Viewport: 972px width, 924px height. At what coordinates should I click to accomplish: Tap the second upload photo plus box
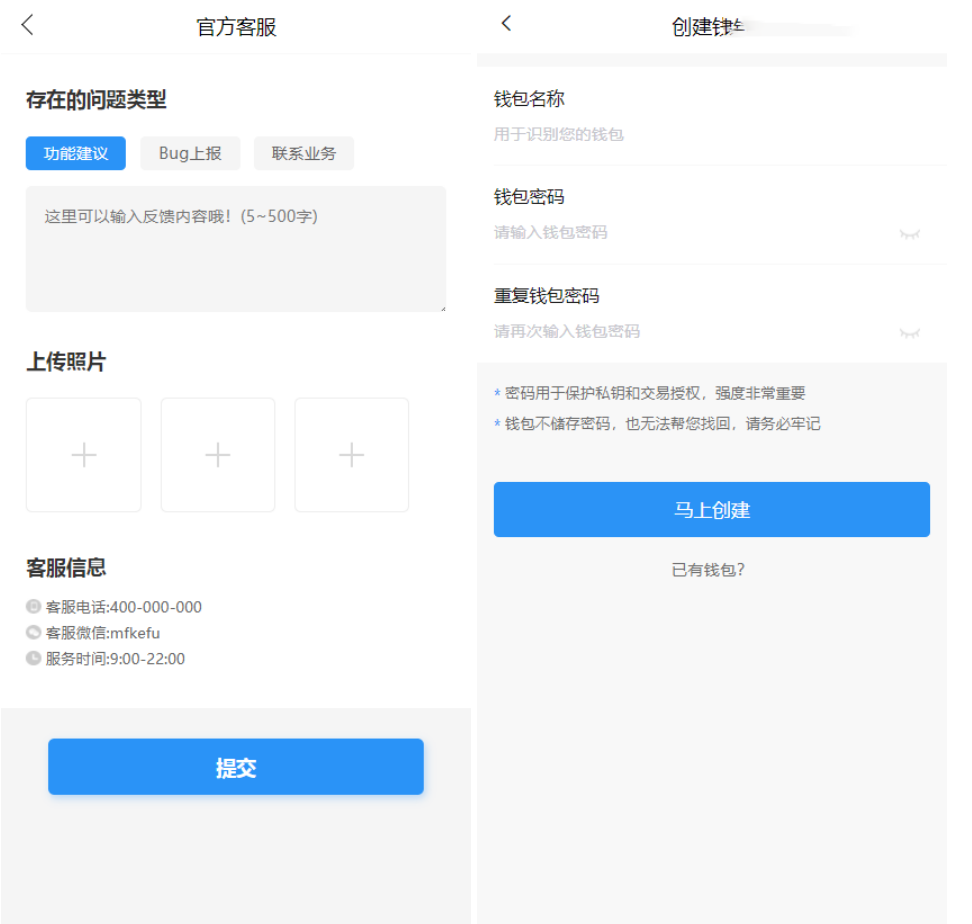218,455
